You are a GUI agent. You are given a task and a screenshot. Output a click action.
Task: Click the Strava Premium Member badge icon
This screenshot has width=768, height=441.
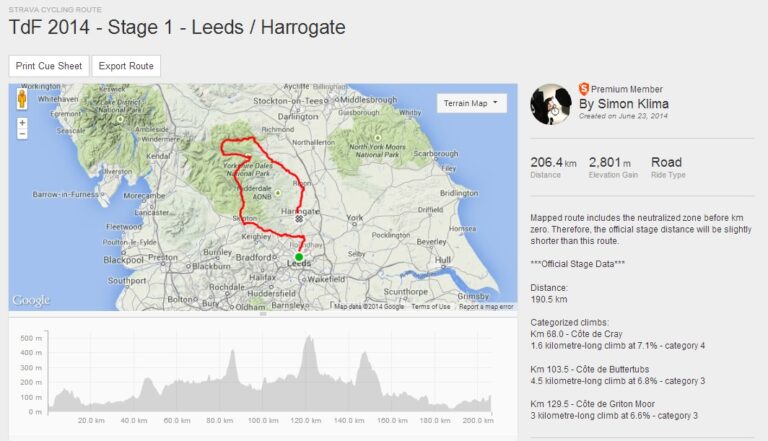pos(584,90)
